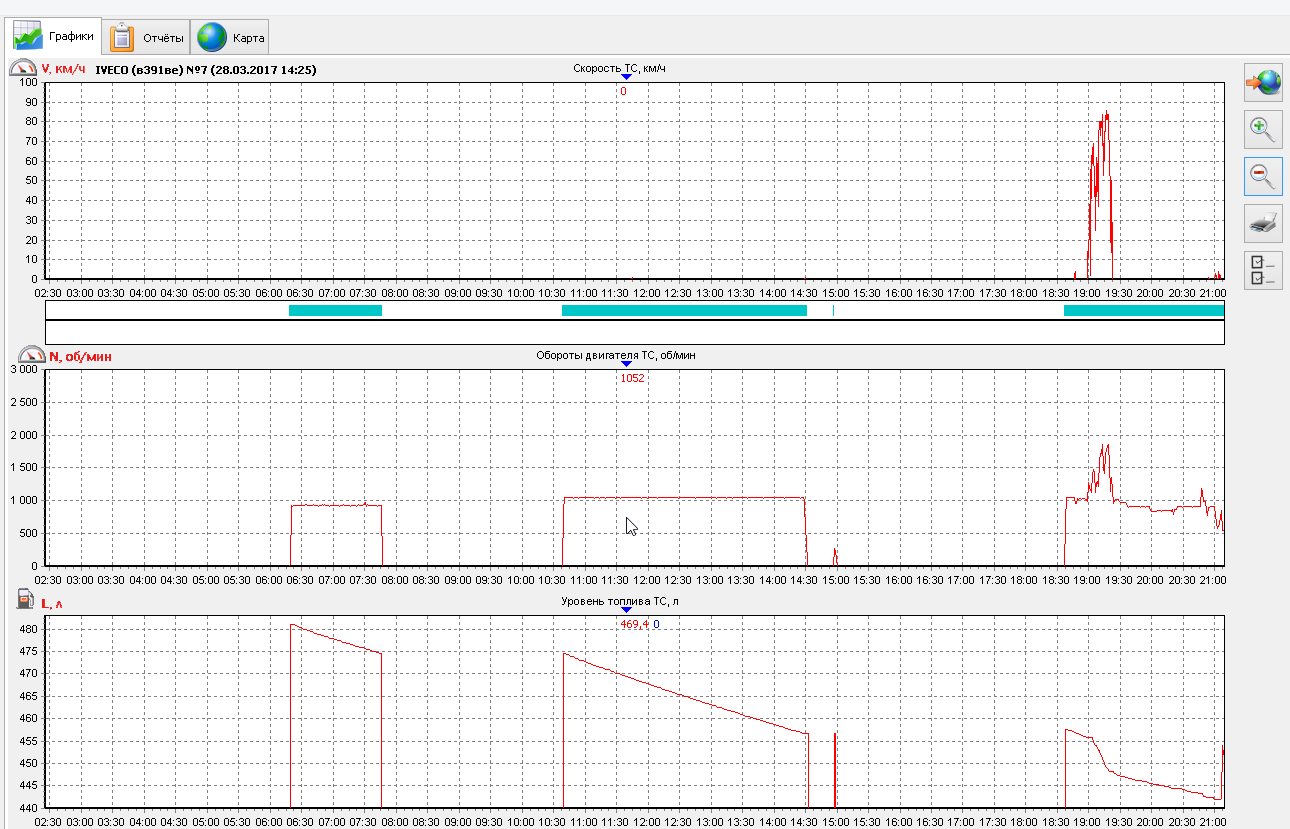Select the teal activity bar starting near 06:30
The image size is (1290, 829).
point(335,310)
